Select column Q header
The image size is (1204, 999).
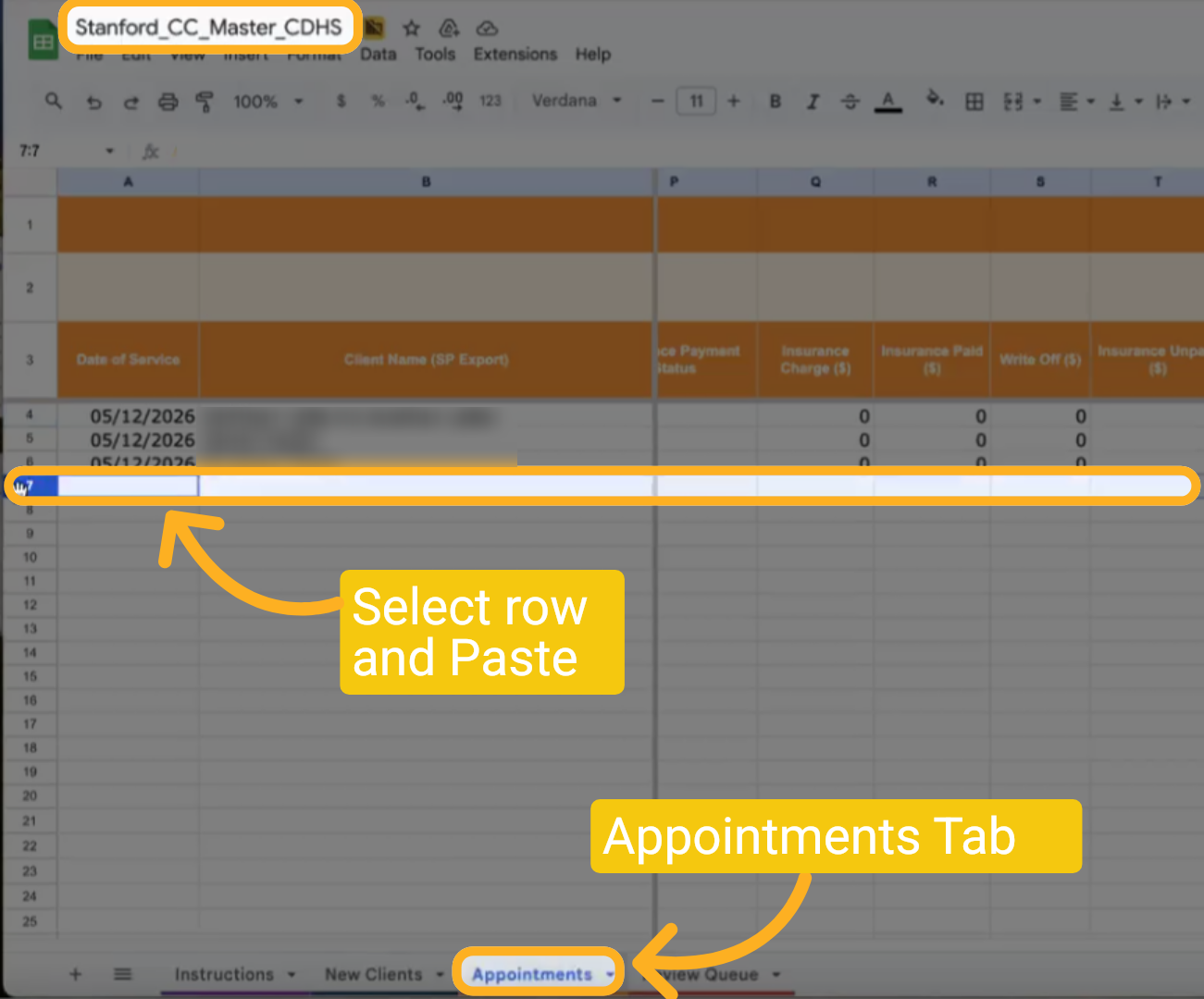(x=815, y=182)
